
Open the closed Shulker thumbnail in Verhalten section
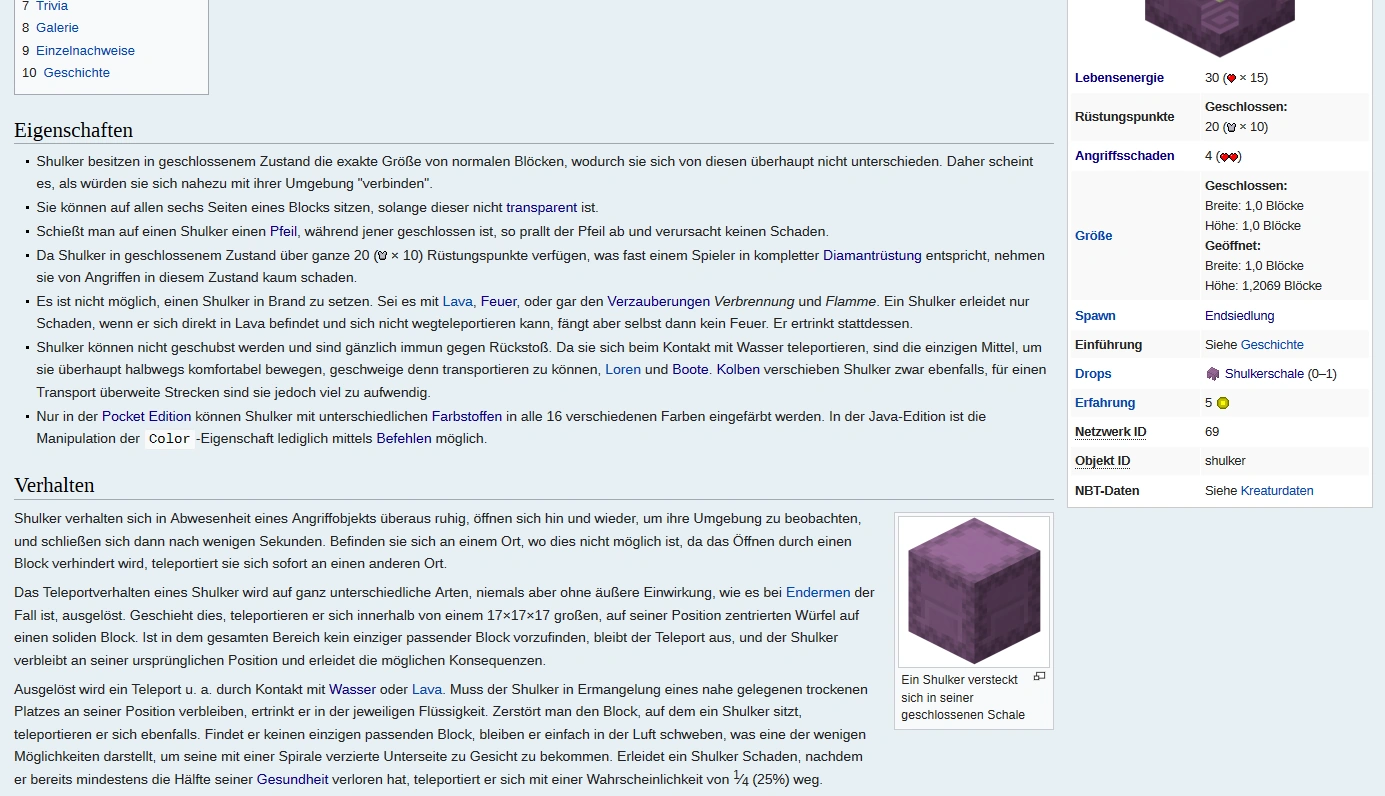pyautogui.click(x=974, y=591)
